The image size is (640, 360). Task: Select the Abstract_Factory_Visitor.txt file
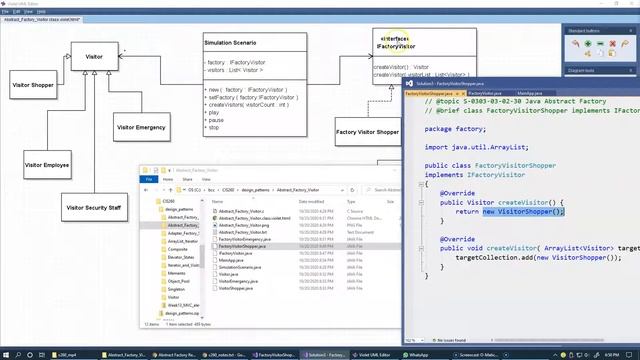(x=242, y=232)
